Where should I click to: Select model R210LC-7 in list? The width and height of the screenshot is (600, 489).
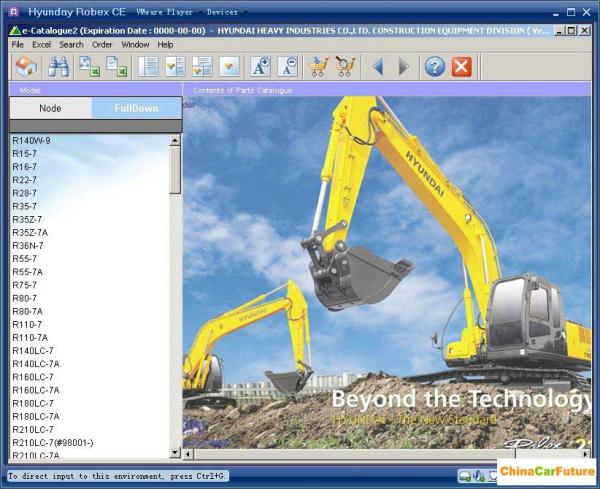pos(33,429)
